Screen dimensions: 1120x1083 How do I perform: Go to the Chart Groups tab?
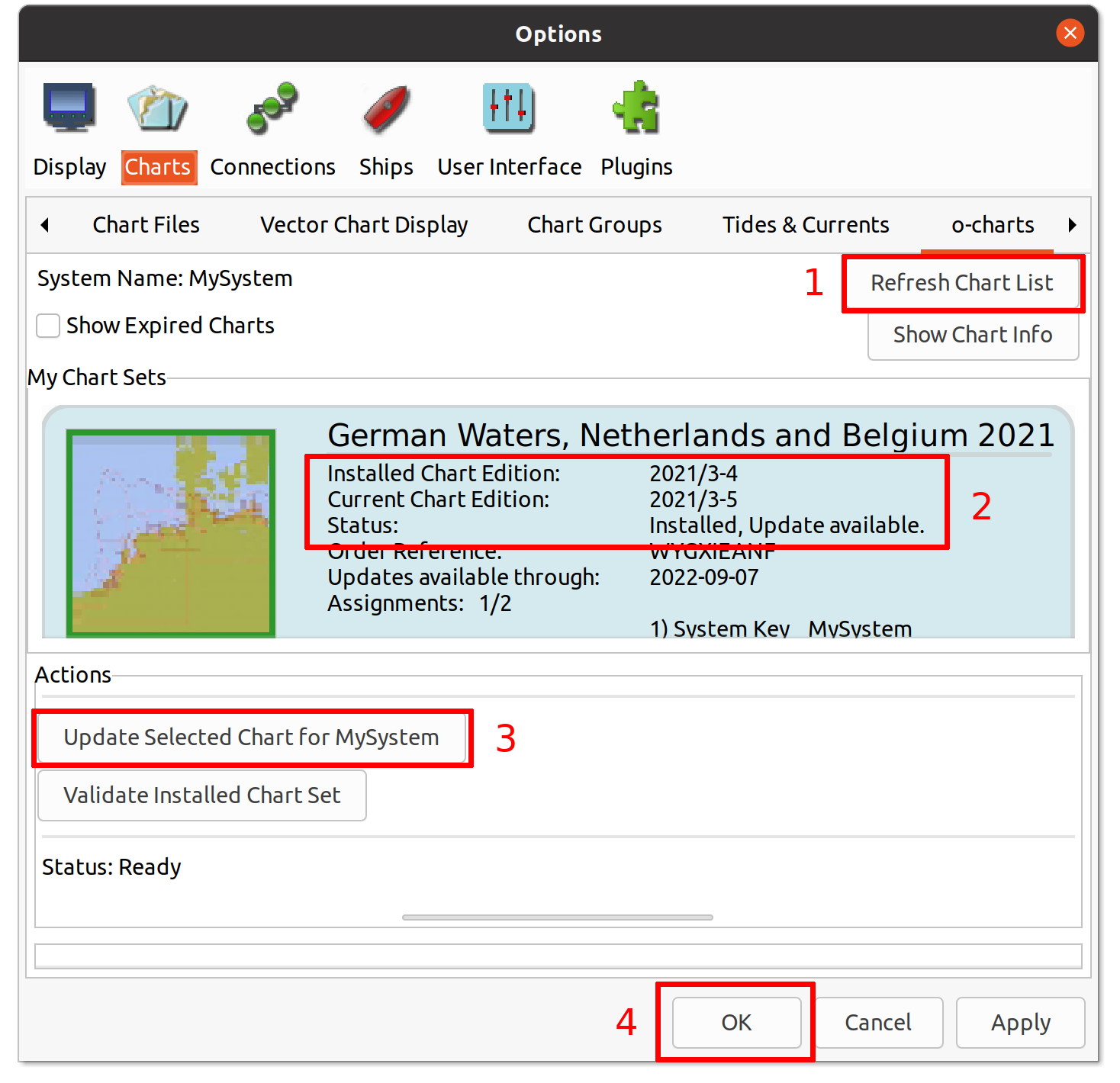tap(594, 225)
